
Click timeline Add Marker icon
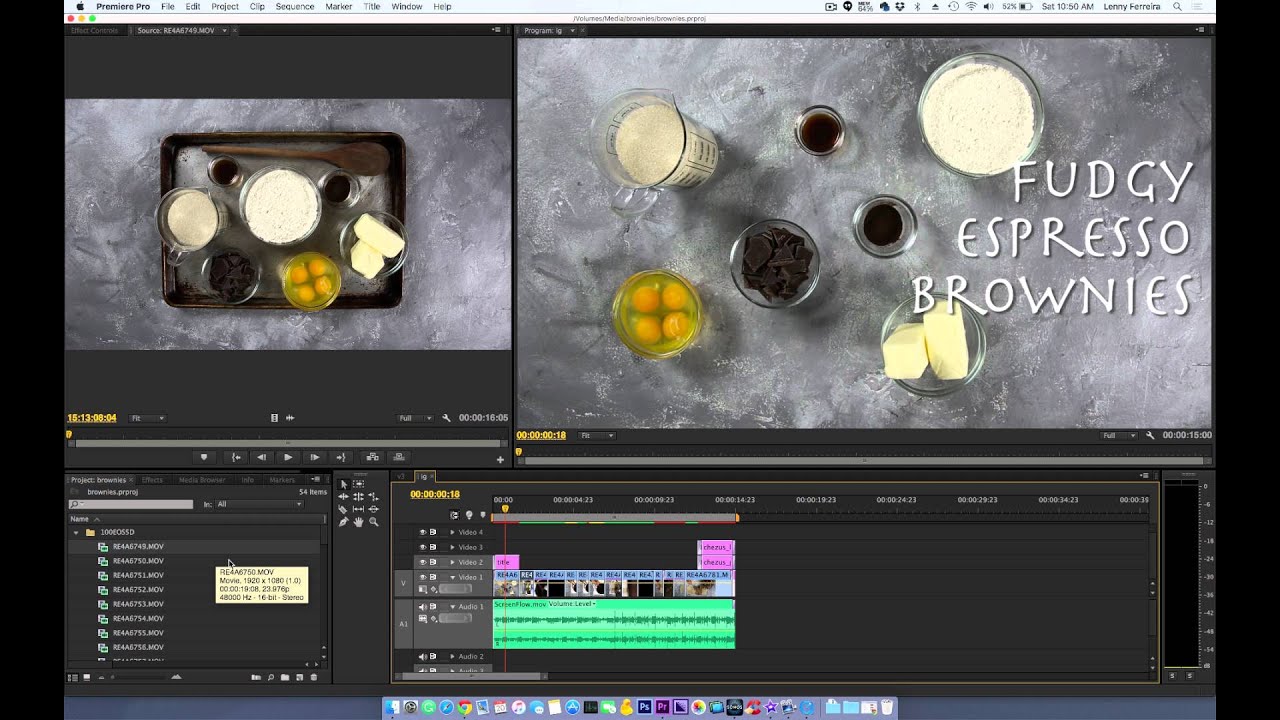482,515
